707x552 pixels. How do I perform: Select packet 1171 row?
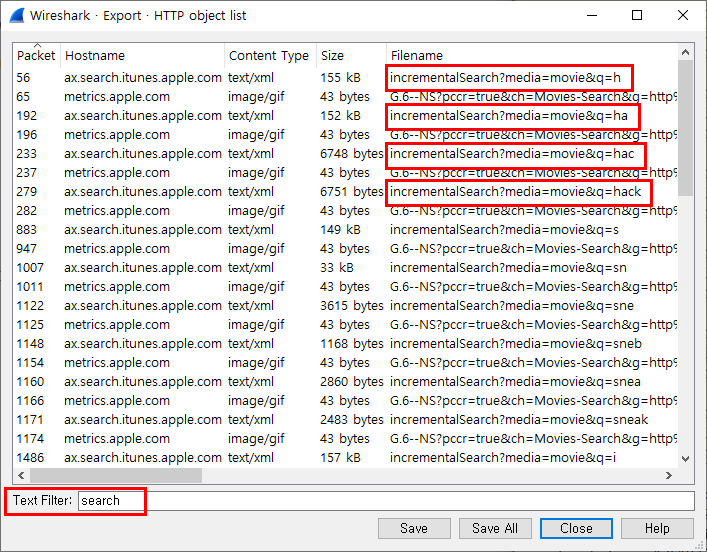pyautogui.click(x=345, y=419)
